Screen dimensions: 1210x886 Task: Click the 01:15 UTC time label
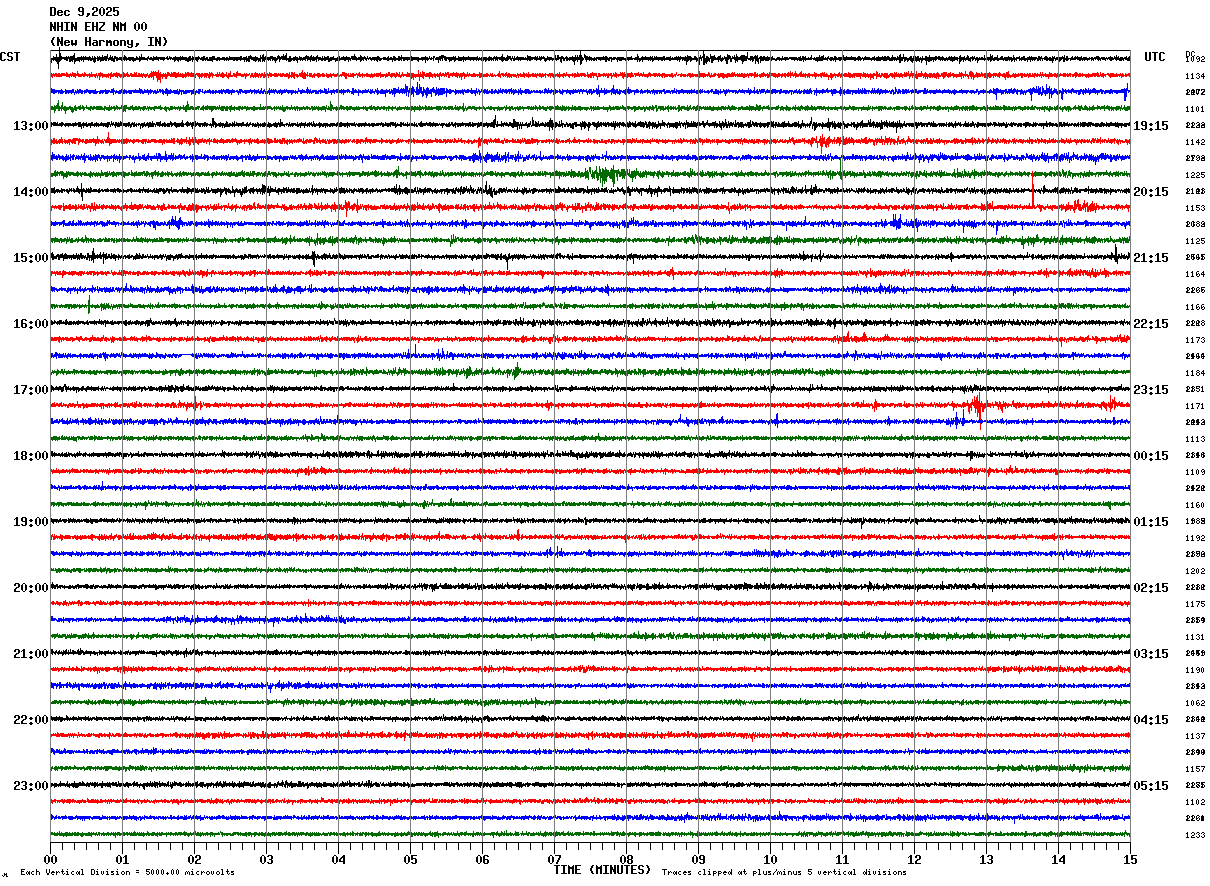click(1151, 522)
